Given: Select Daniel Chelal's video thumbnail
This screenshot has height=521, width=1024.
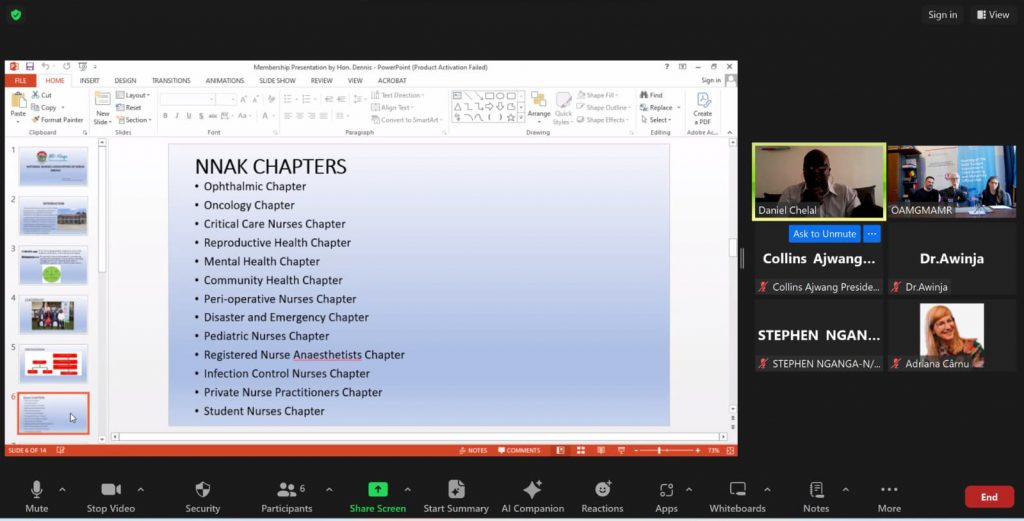Looking at the screenshot, I should coord(818,181).
